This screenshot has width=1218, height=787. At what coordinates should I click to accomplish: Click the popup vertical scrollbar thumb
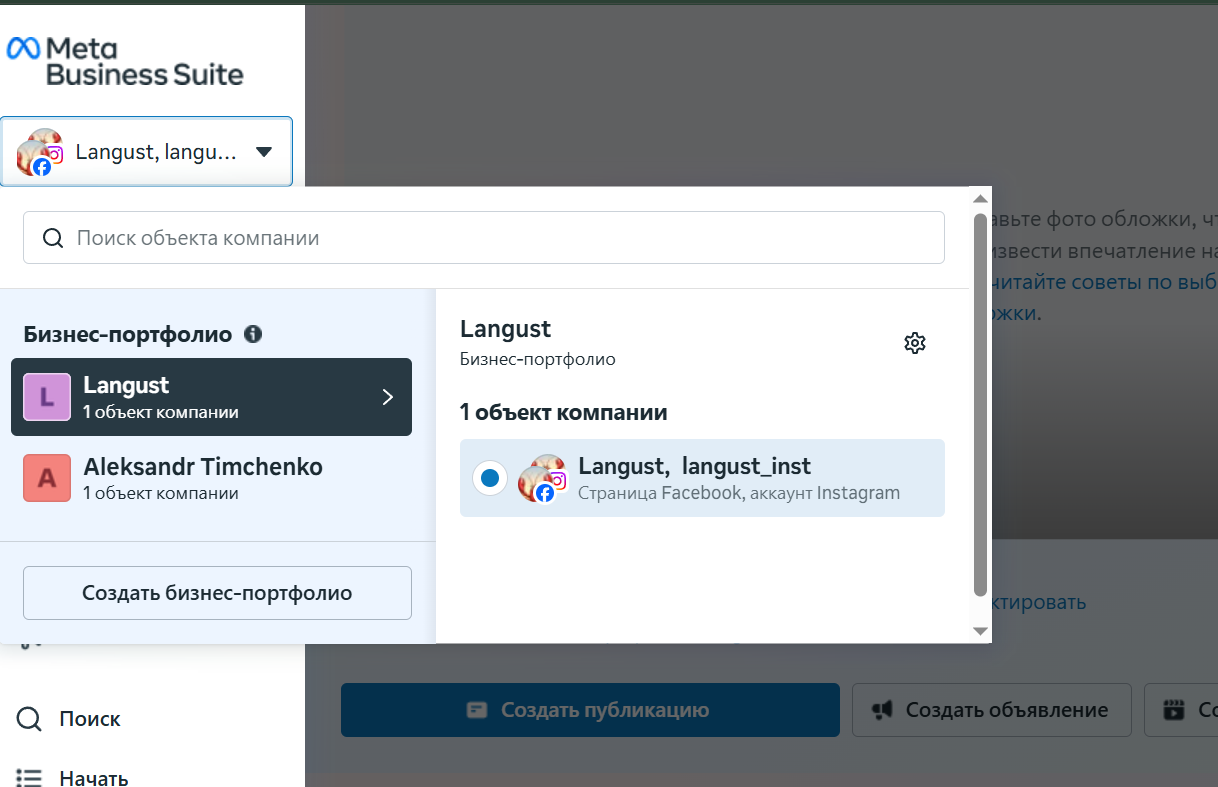980,404
